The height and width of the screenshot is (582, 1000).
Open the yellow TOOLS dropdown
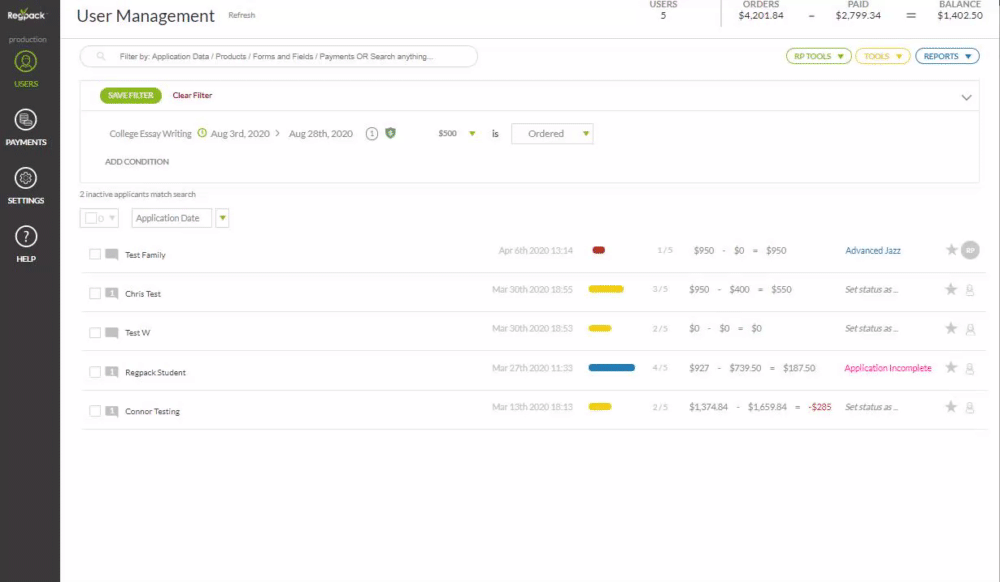point(883,56)
